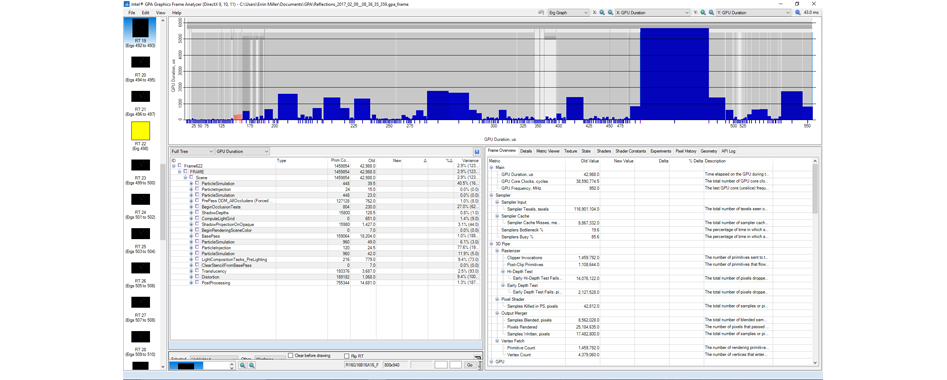The height and width of the screenshot is (380, 947).
Task: Toggle checkbox for PostProcessing row
Action: [197, 282]
